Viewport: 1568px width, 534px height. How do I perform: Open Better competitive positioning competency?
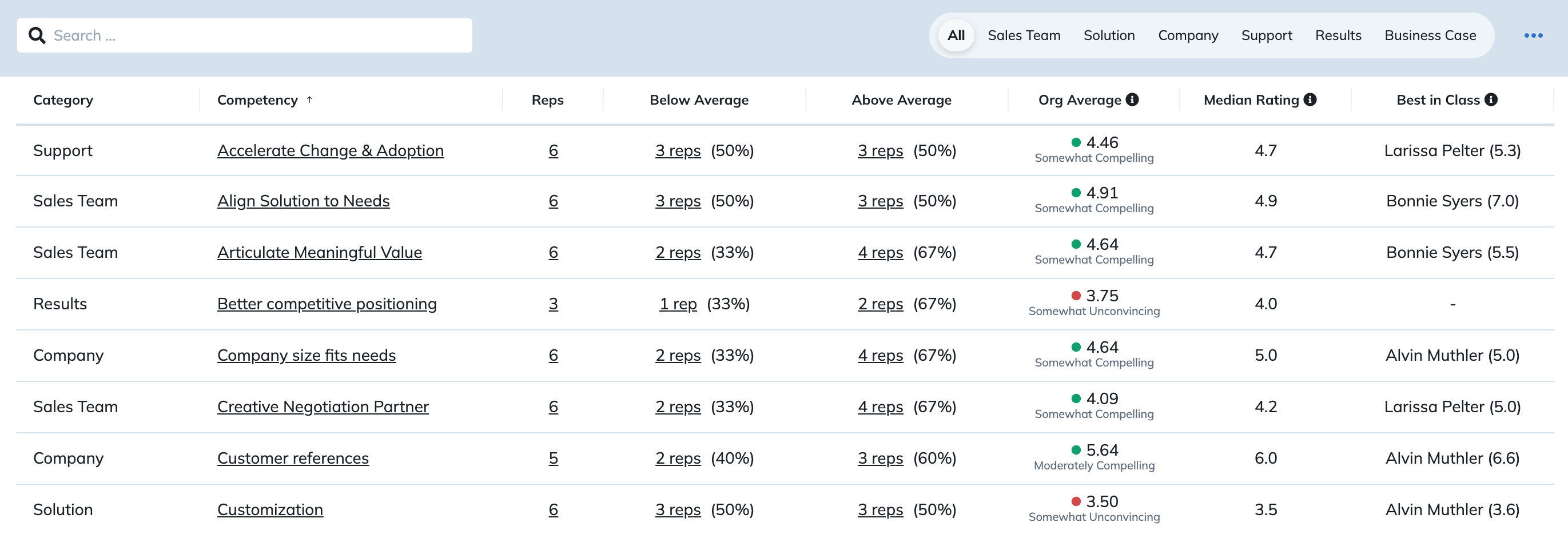tap(327, 304)
